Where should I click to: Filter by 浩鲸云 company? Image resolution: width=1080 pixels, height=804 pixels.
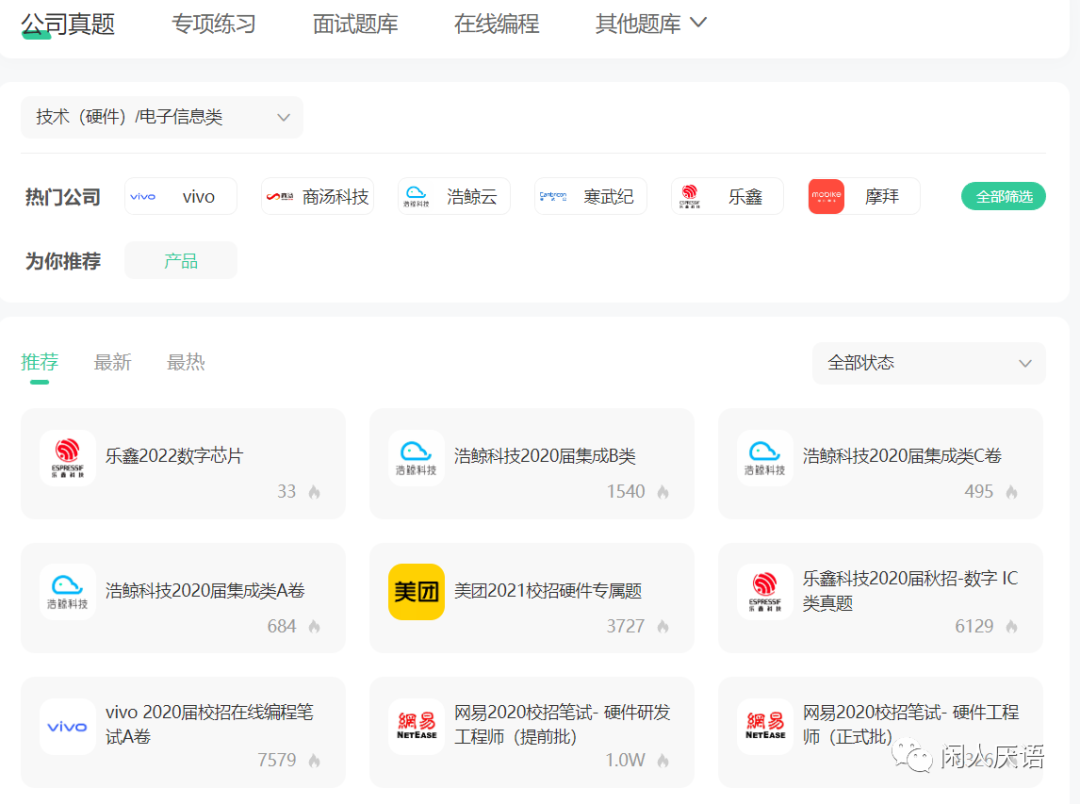472,197
